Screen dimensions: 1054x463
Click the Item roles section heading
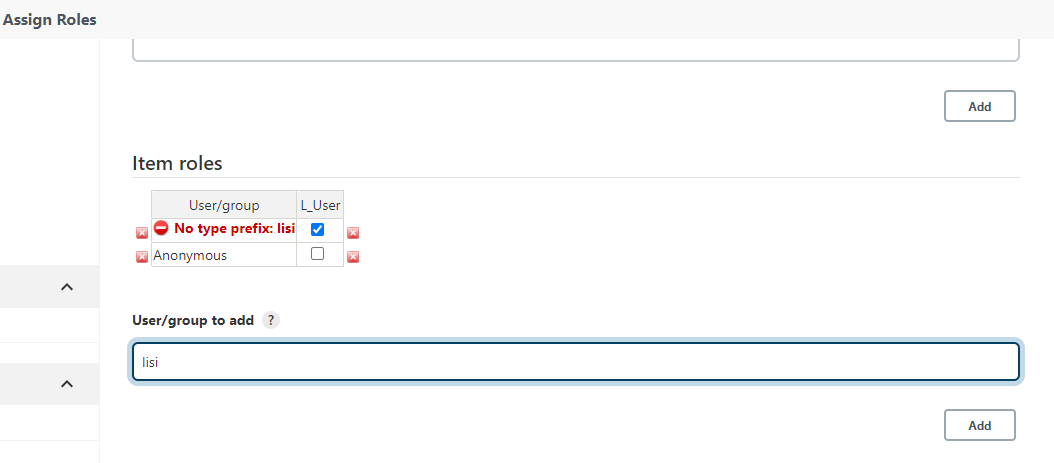click(177, 163)
